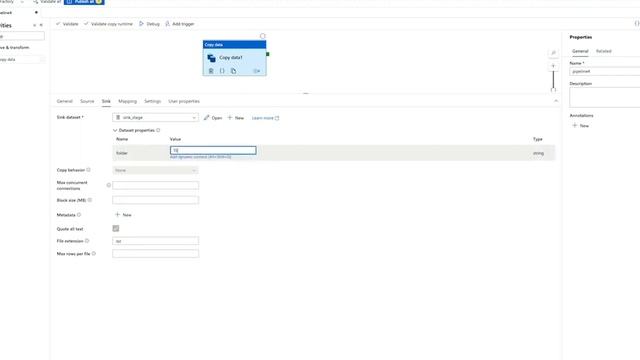Click the pipeline Name field in Properties
This screenshot has height=360, width=640.
(605, 71)
